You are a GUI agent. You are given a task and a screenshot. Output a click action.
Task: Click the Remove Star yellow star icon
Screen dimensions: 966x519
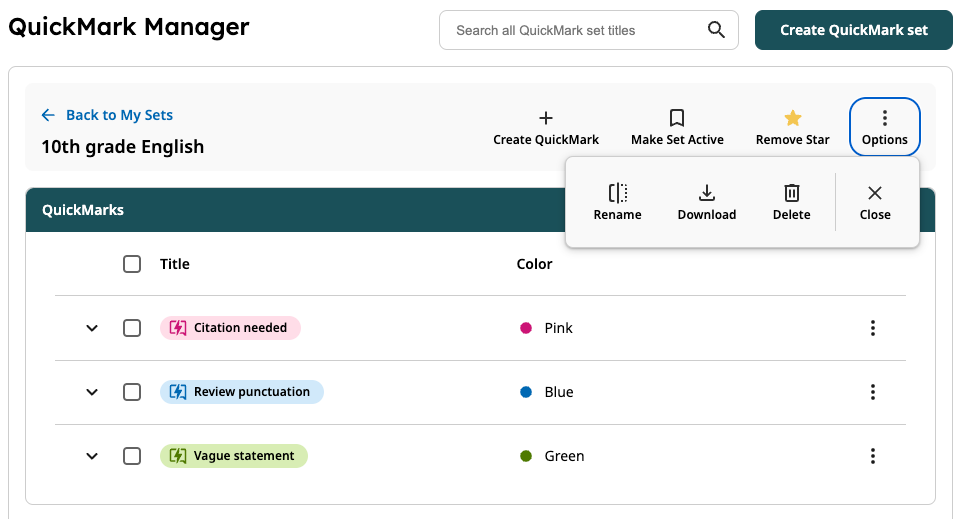point(793,118)
